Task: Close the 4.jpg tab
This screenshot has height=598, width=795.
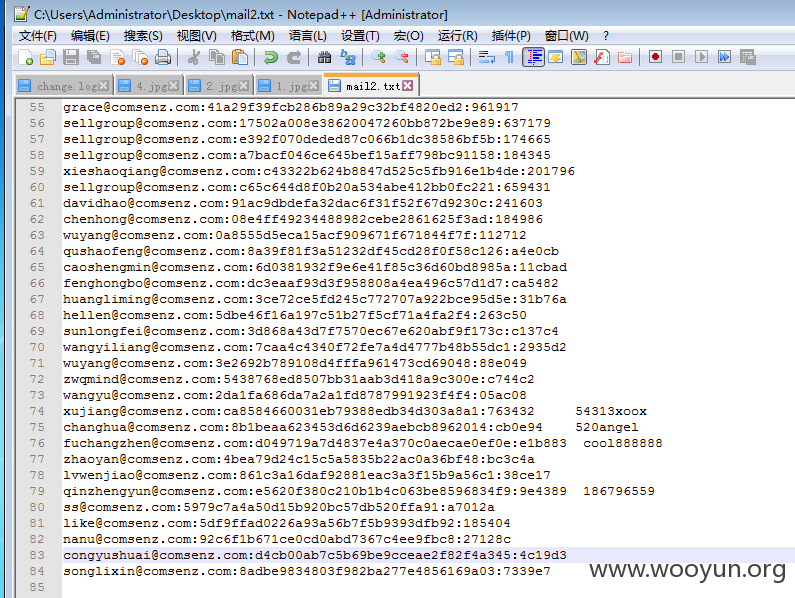Action: tap(173, 86)
